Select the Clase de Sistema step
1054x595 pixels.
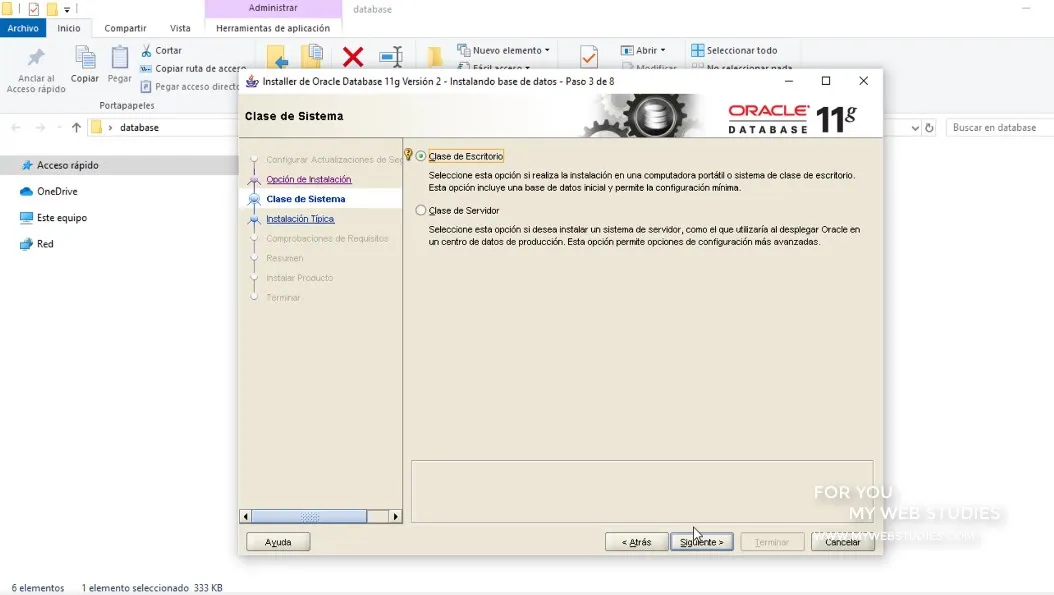(306, 199)
